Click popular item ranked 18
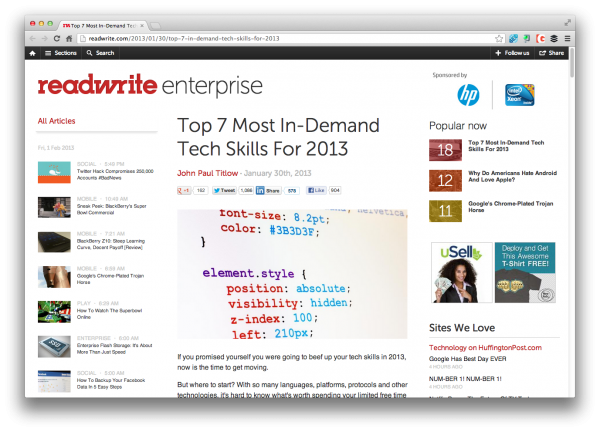 tap(445, 150)
